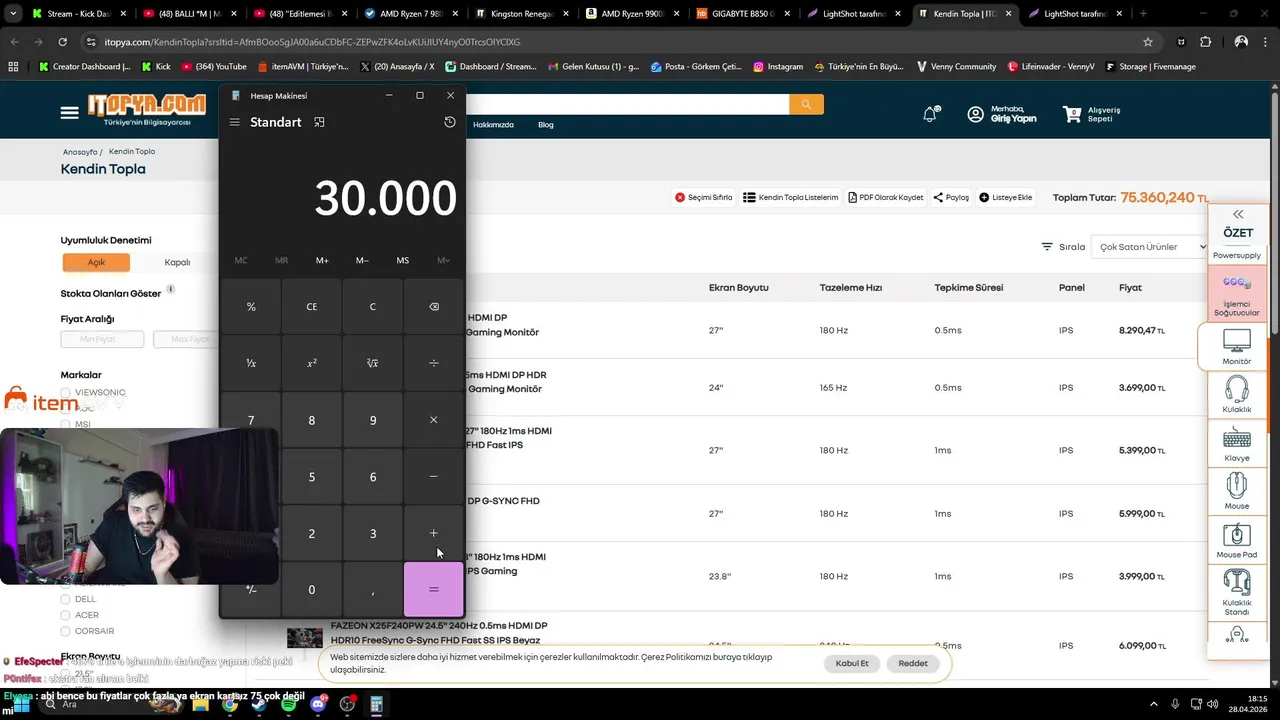Click the orange search magnifier button
This screenshot has height=720, width=1280.
pos(806,104)
